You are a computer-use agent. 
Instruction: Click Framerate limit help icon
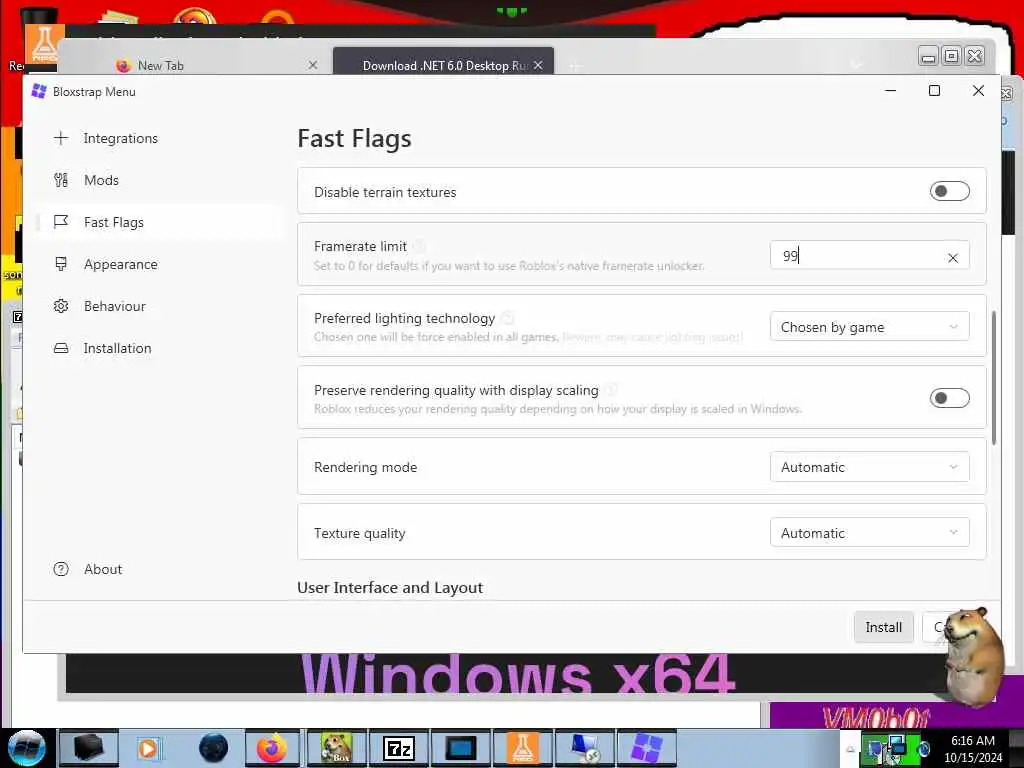point(419,246)
